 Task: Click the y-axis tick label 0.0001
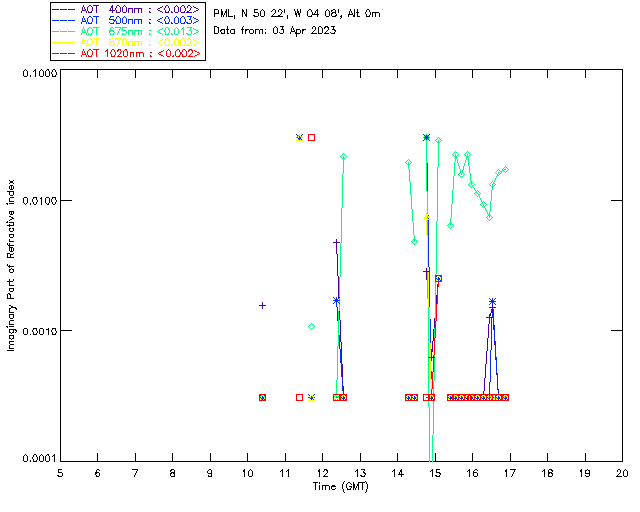(x=40, y=459)
